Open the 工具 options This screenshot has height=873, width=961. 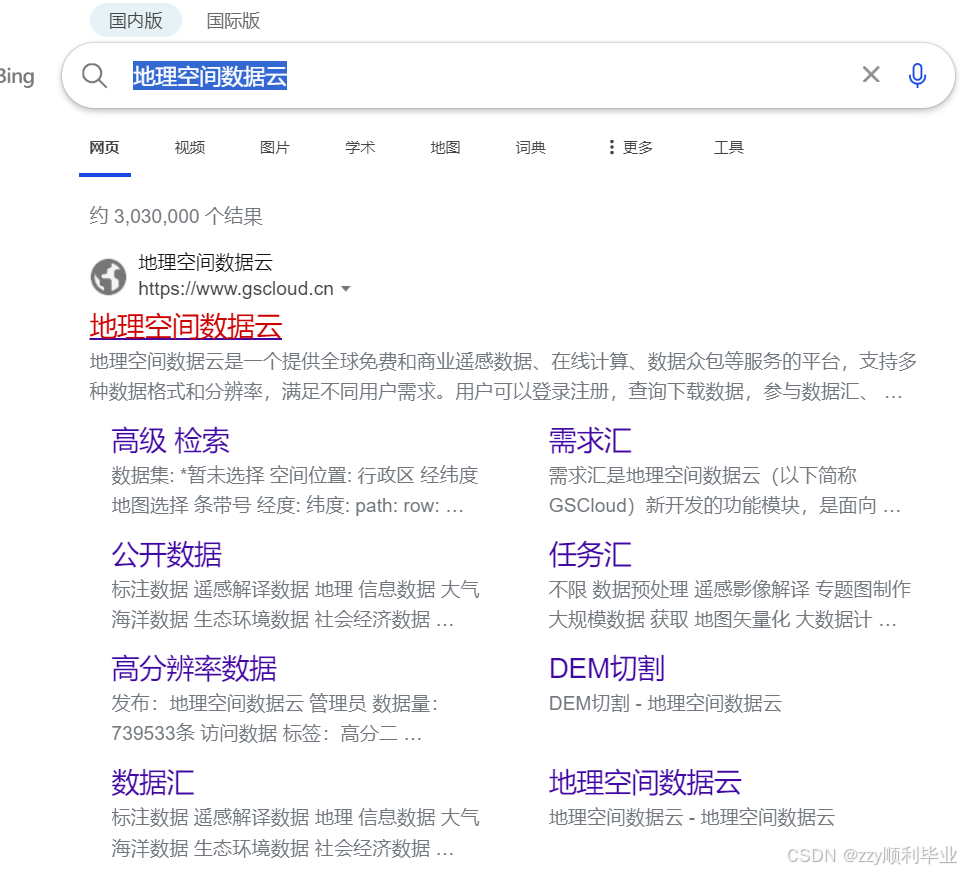(x=729, y=147)
